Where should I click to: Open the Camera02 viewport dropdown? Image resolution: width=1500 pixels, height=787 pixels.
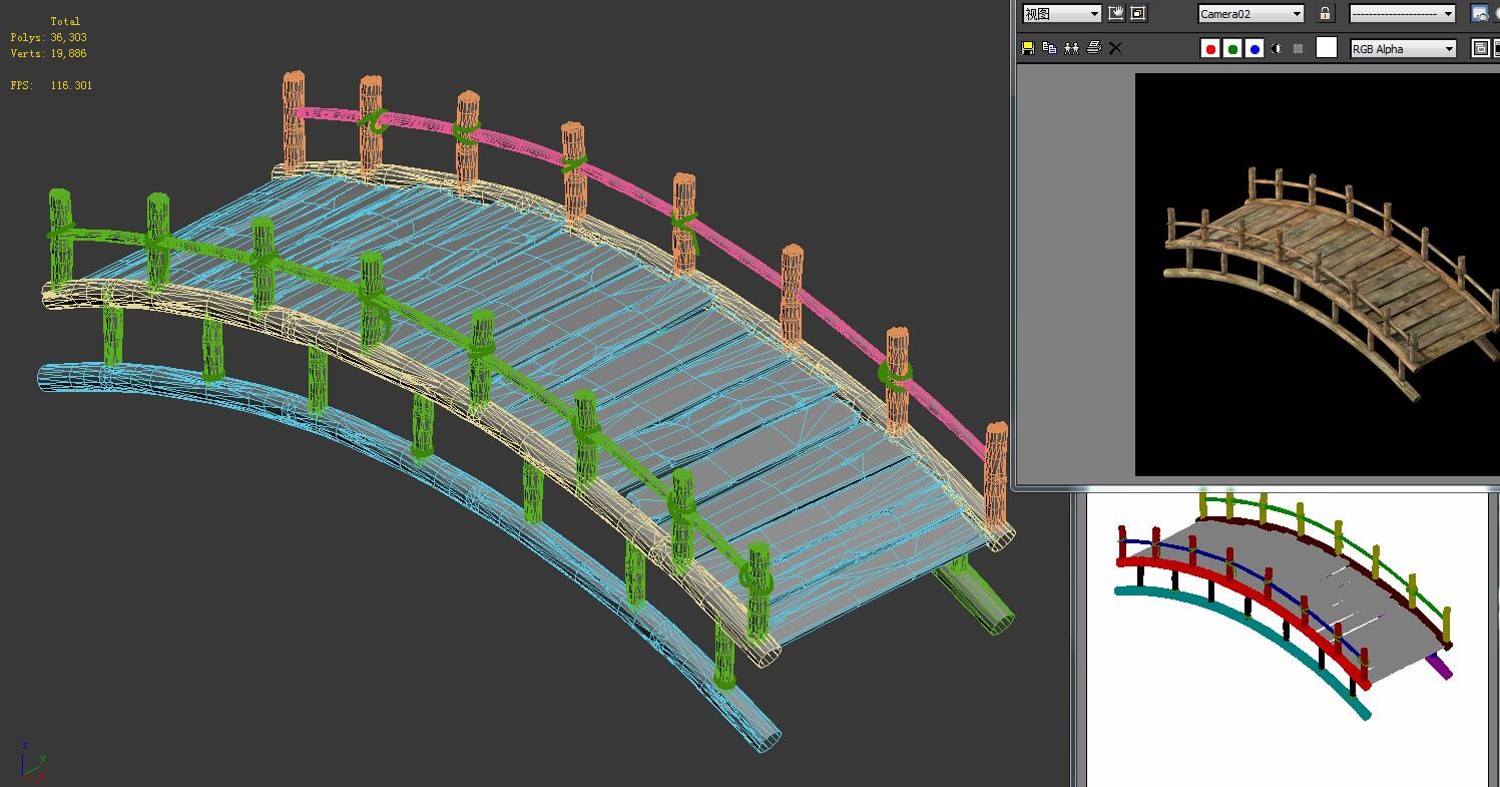tap(1251, 13)
